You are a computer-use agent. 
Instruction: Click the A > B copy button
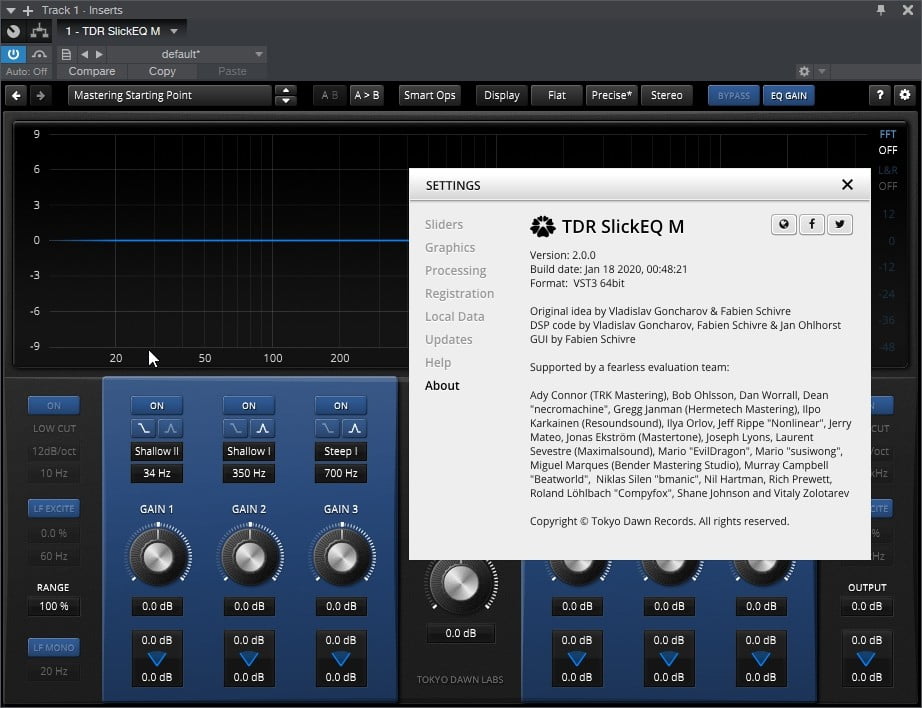367,95
